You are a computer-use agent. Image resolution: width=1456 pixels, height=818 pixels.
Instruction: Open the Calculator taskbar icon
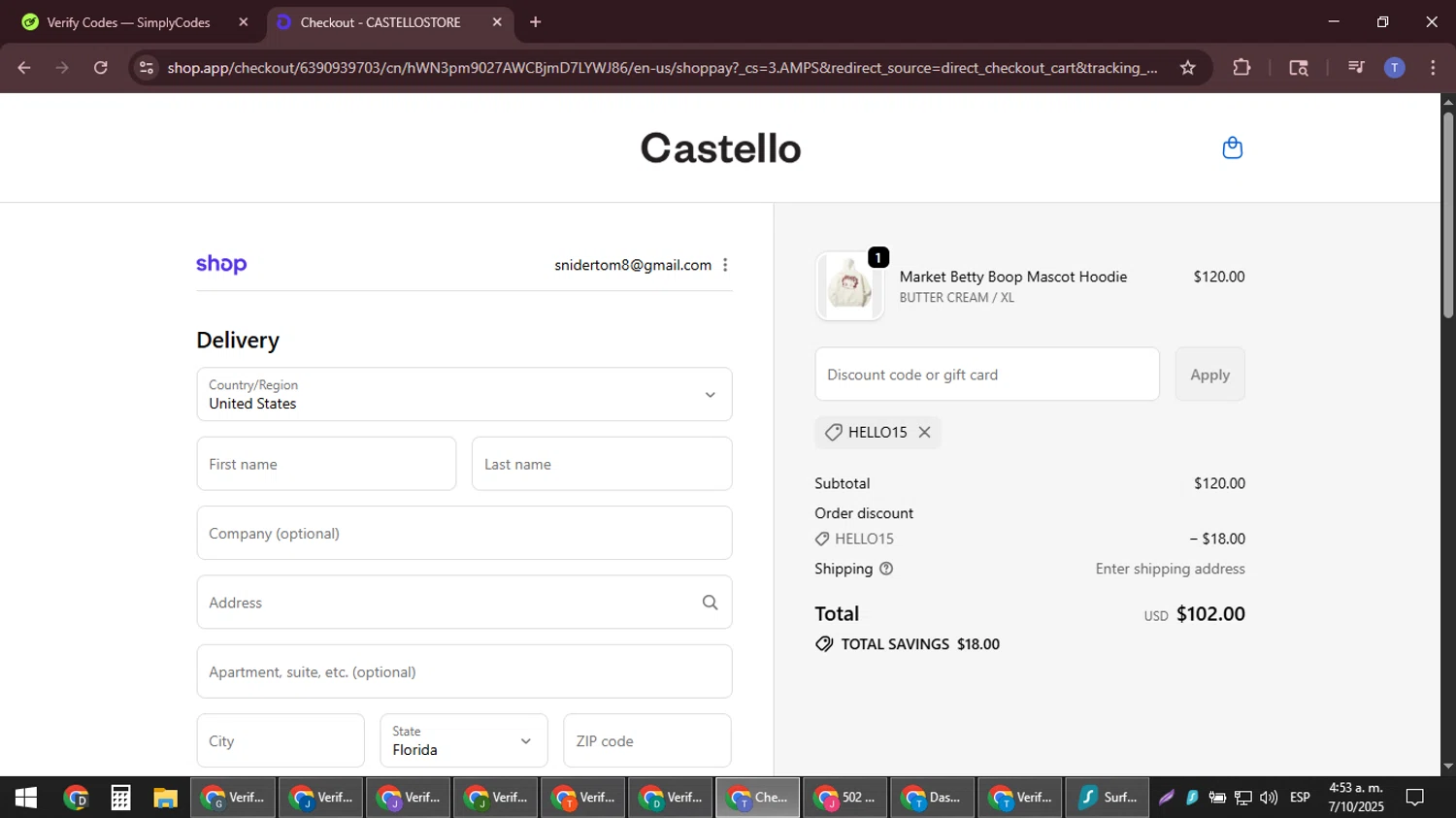(120, 798)
